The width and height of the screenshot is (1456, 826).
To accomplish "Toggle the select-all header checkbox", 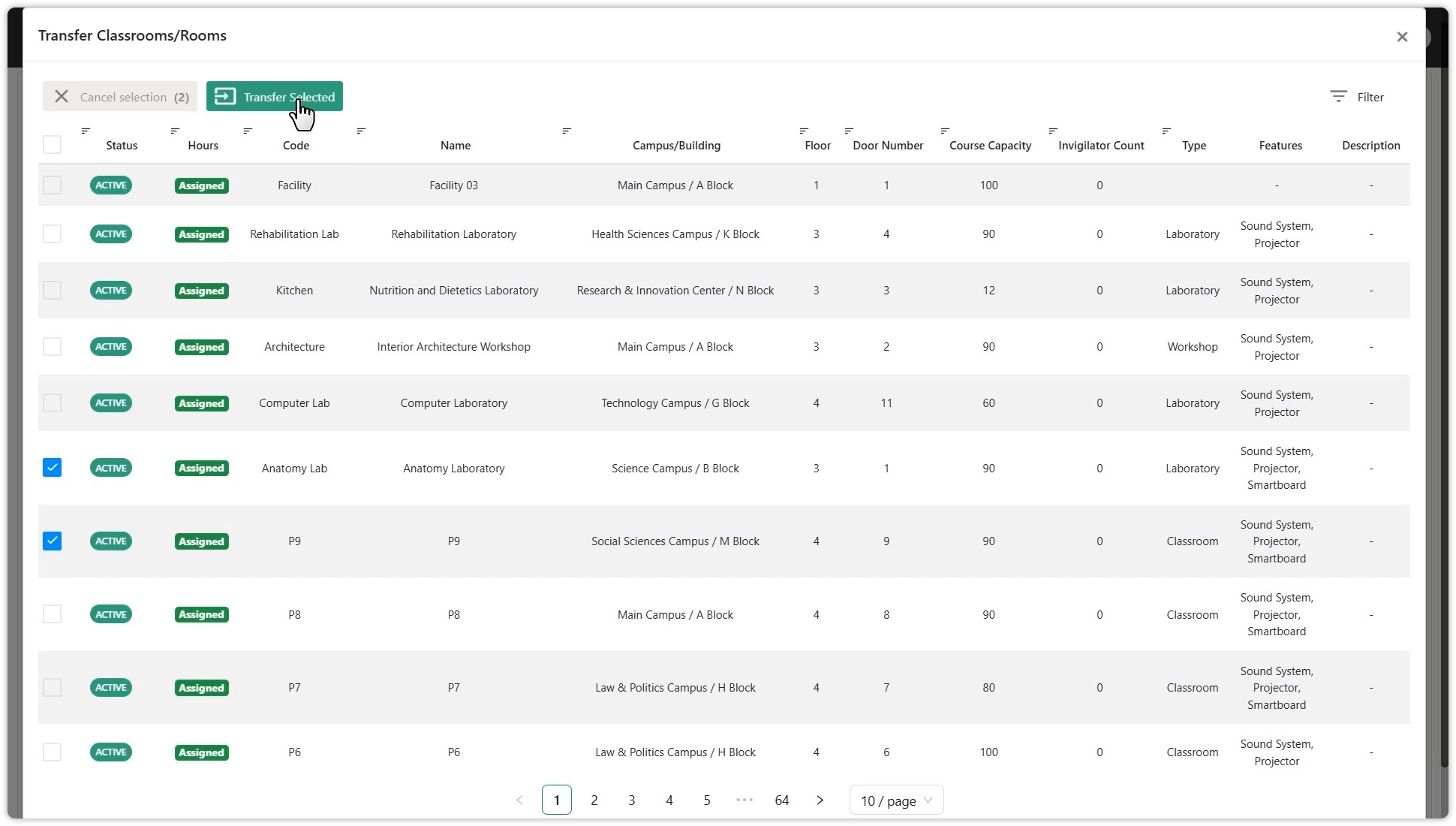I will pos(52,144).
